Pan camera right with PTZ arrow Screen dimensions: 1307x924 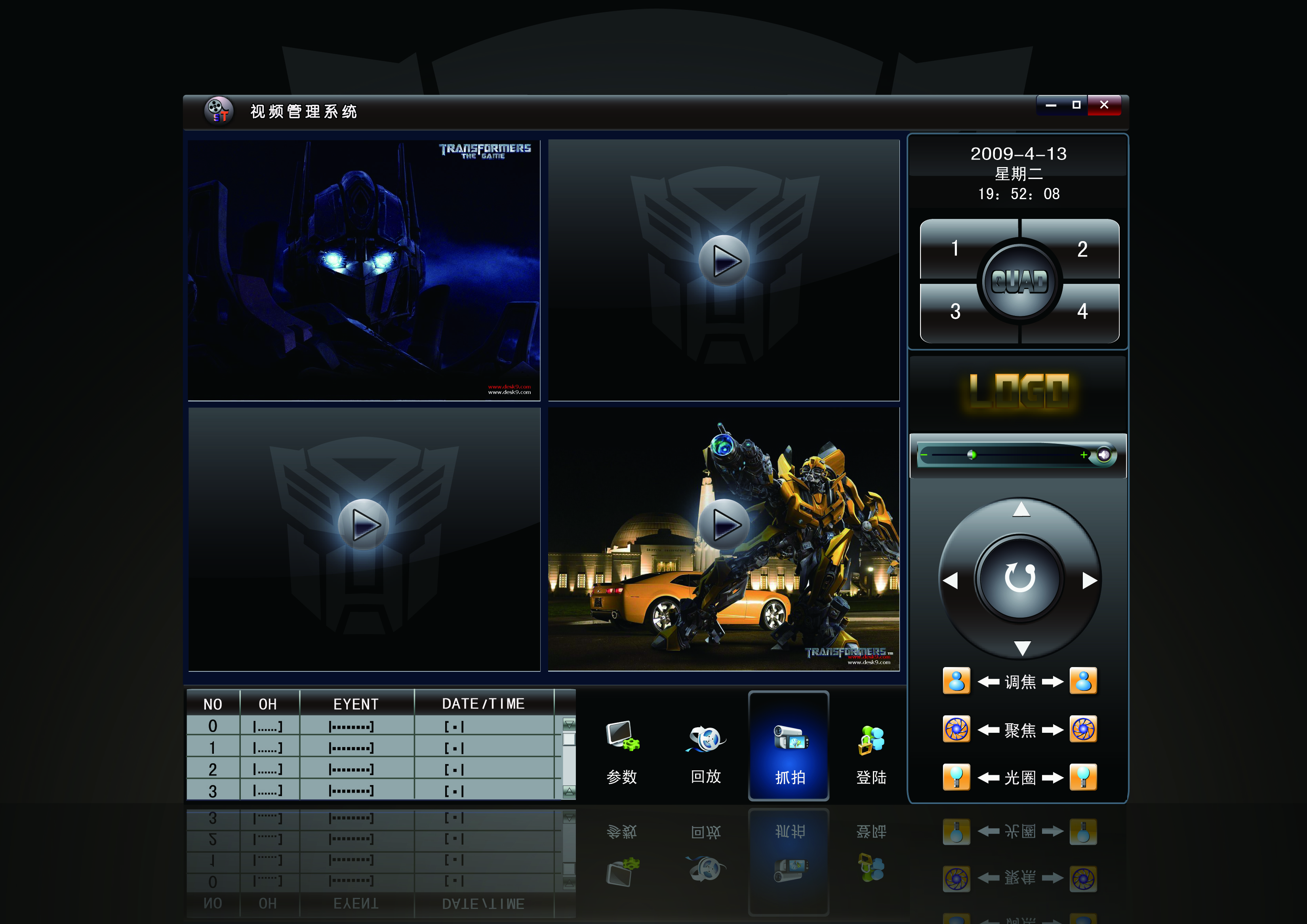coord(1090,580)
